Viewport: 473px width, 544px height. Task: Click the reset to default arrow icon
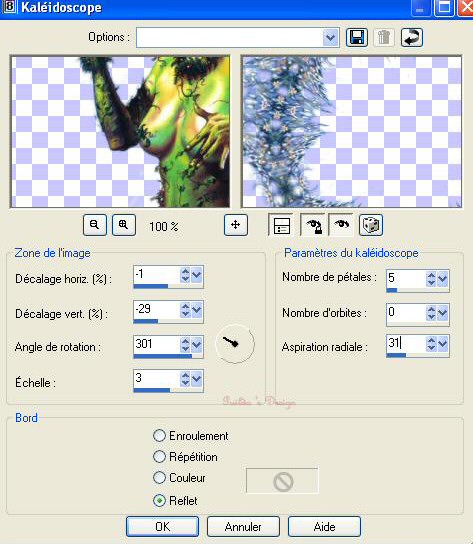click(x=412, y=37)
